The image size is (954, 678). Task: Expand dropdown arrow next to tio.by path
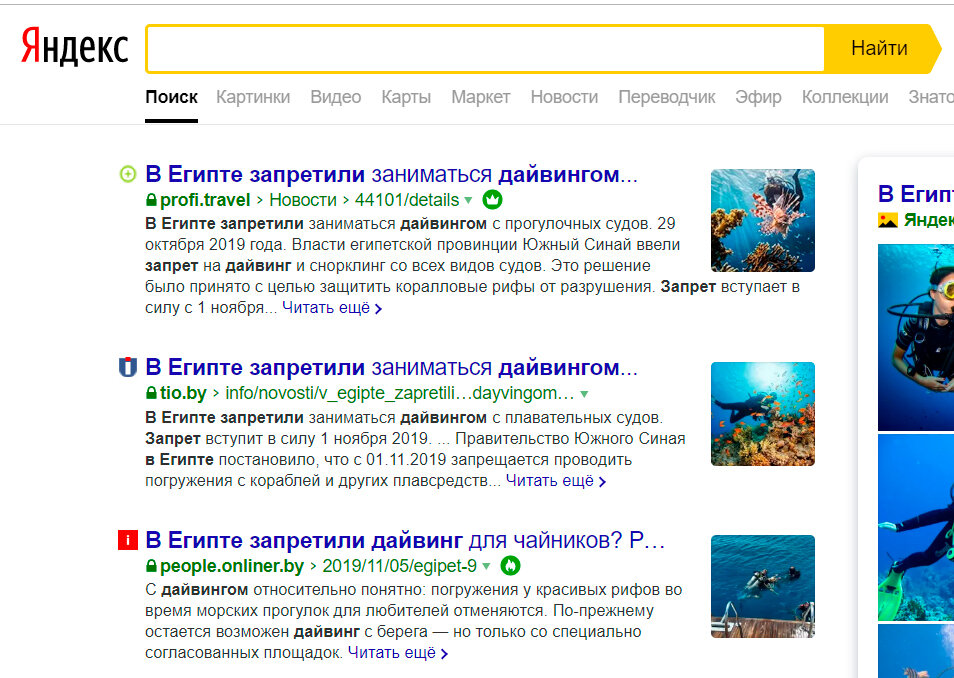[x=584, y=394]
